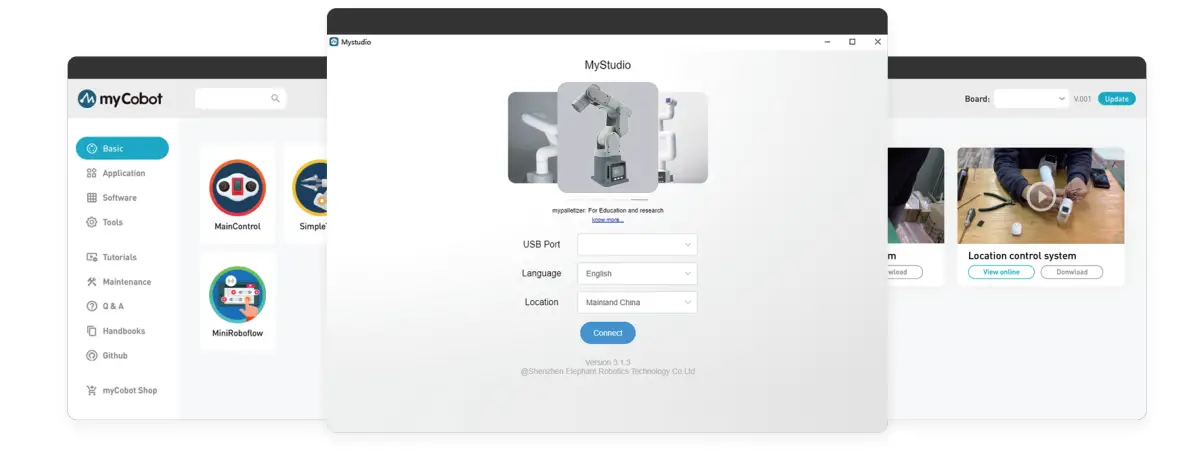Image resolution: width=1192 pixels, height=452 pixels.
Task: Open Application section in myCobot sidebar
Action: pyautogui.click(x=116, y=173)
